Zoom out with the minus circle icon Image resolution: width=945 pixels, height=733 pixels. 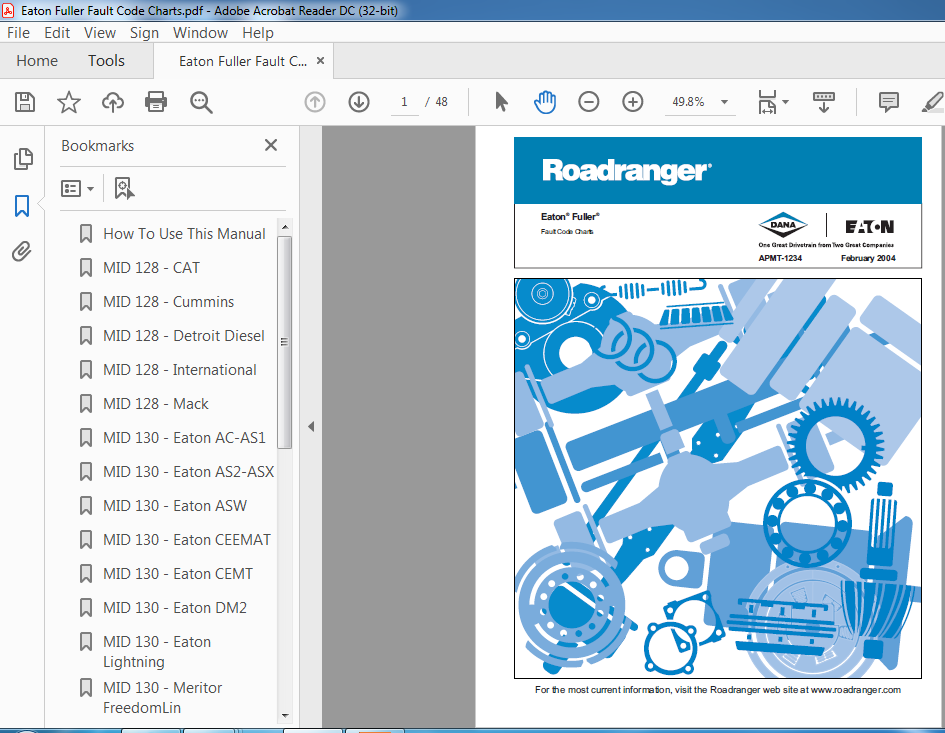588,102
